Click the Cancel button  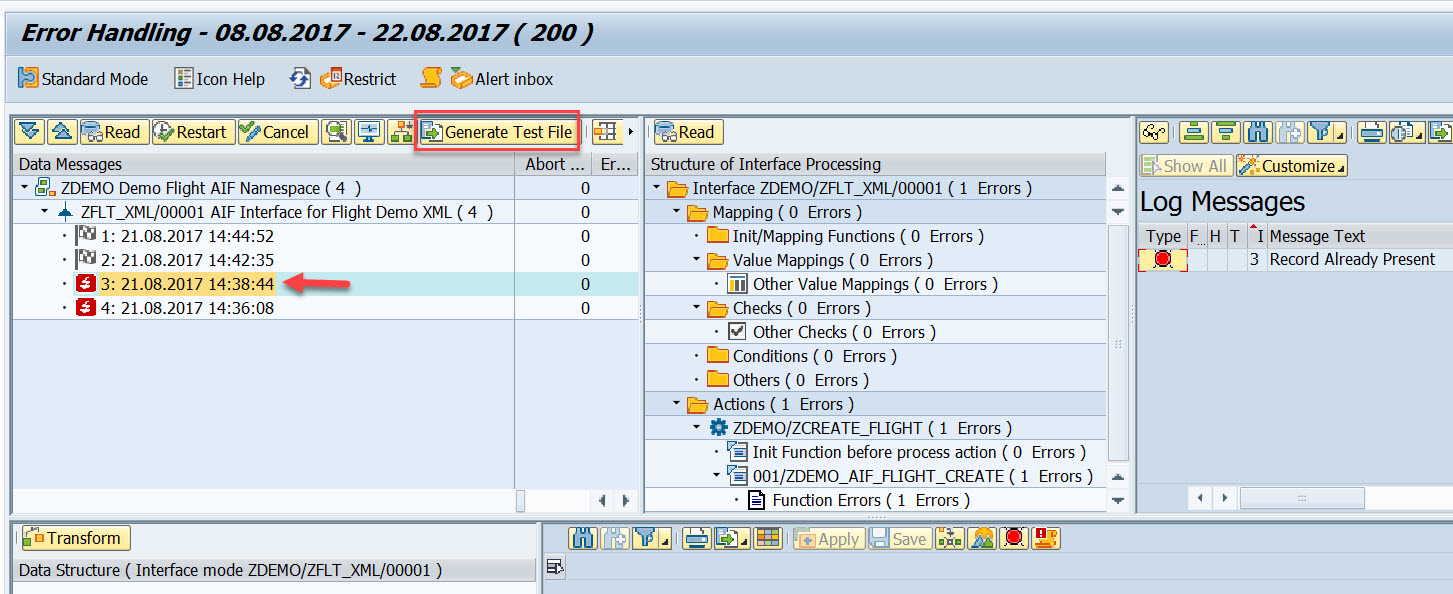point(278,131)
